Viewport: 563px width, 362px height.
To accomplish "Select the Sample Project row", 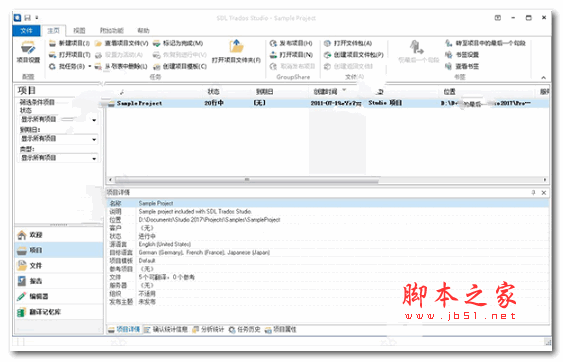I will pos(328,103).
